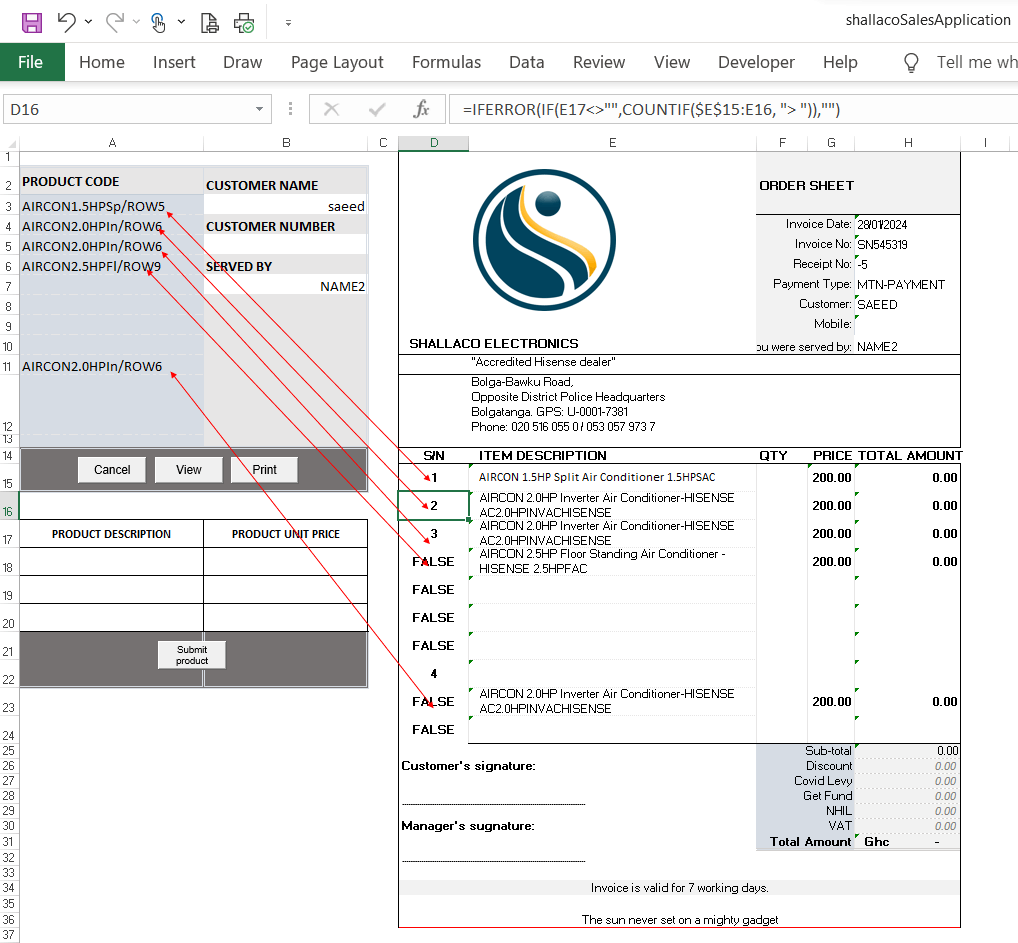Click the S/N cell showing 4
The image size is (1018, 943).
[434, 673]
